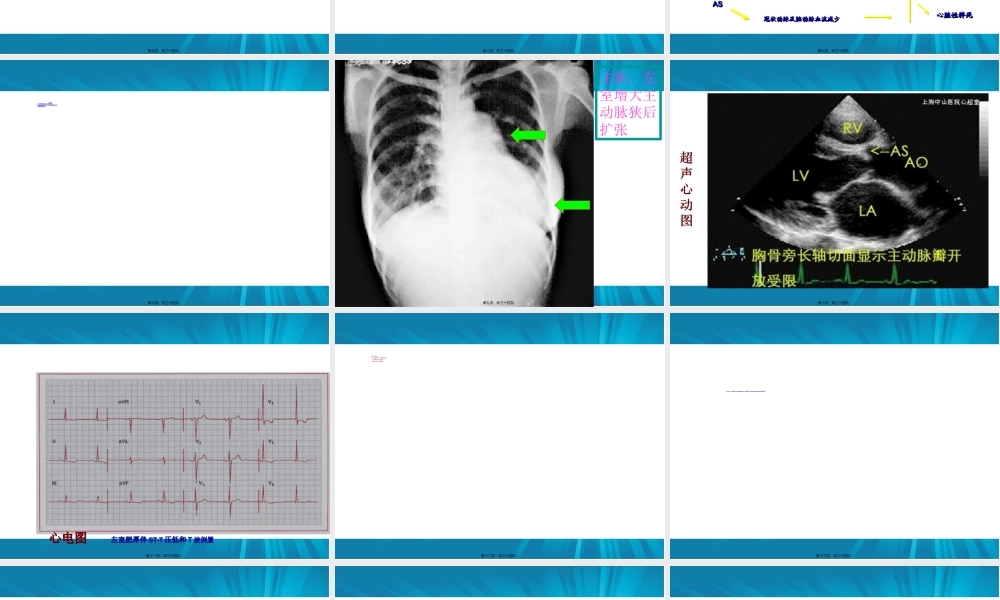Image resolution: width=1000 pixels, height=600 pixels.
Task: Select the ECG tracing image
Action: [x=183, y=452]
